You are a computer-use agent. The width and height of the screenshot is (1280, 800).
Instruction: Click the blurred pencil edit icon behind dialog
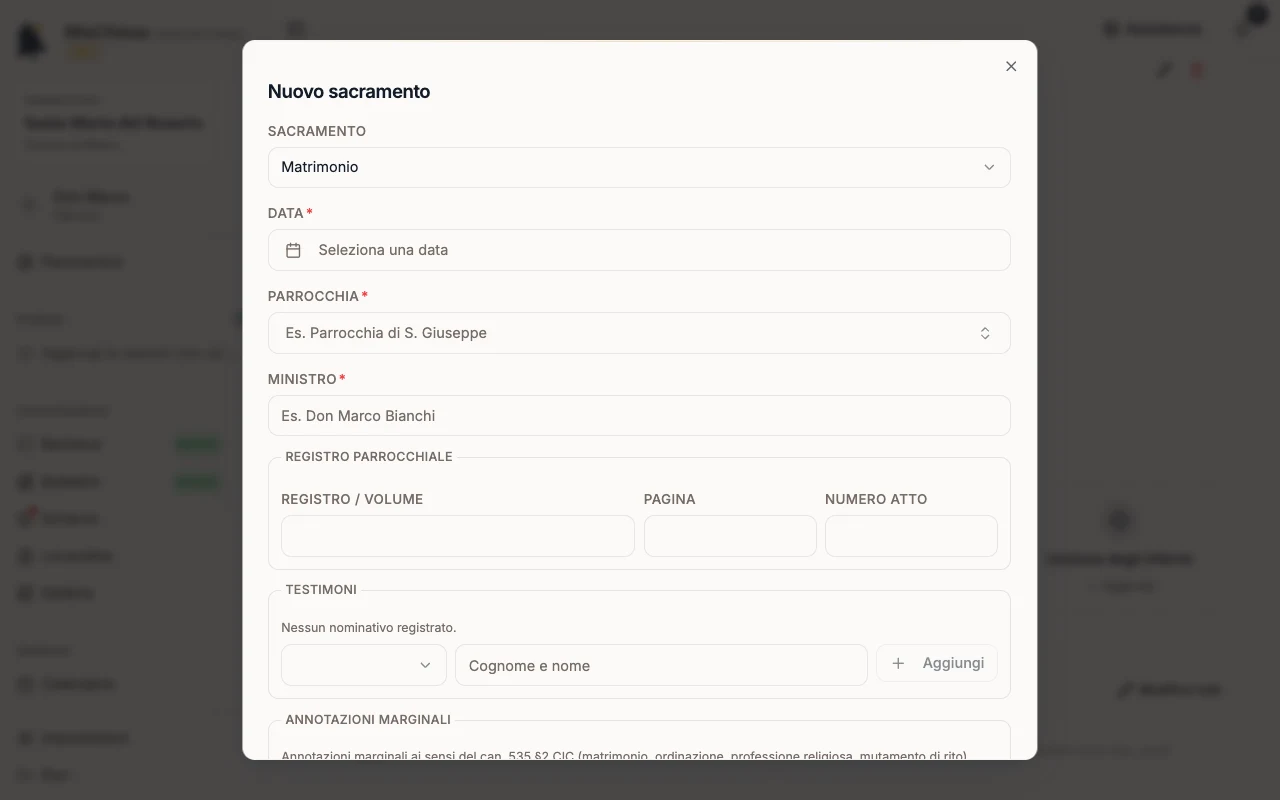[1164, 70]
